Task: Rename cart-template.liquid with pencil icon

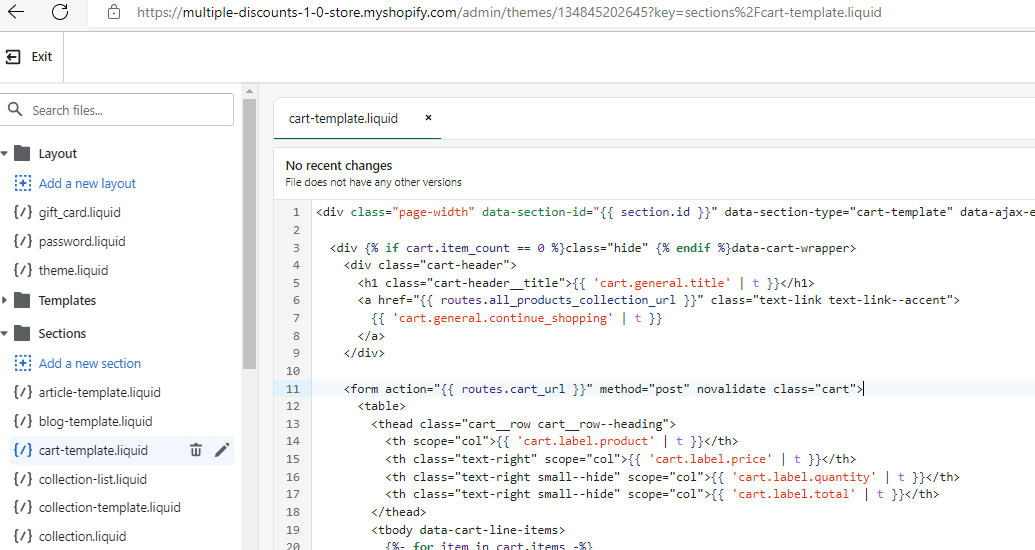Action: [x=222, y=450]
